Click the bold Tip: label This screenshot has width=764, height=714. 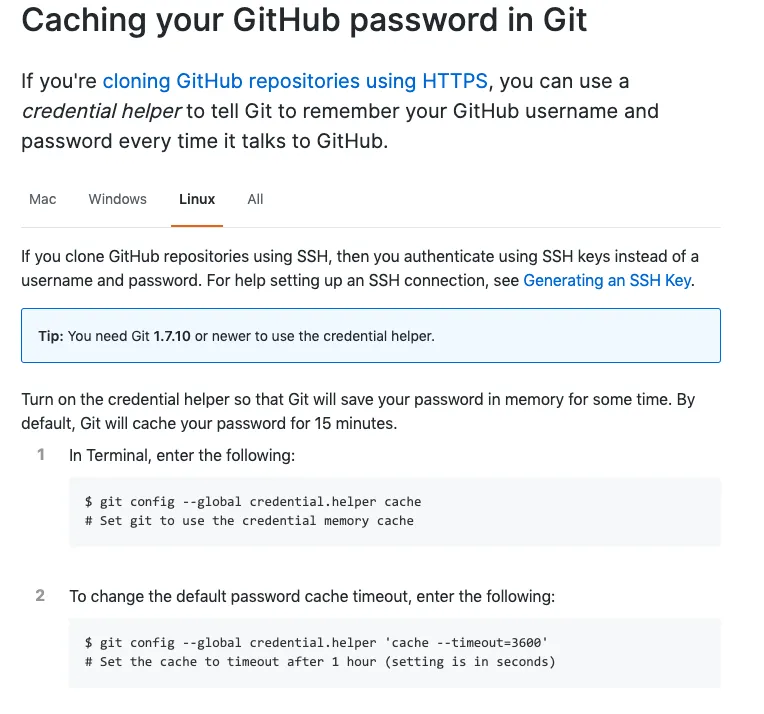(x=51, y=336)
